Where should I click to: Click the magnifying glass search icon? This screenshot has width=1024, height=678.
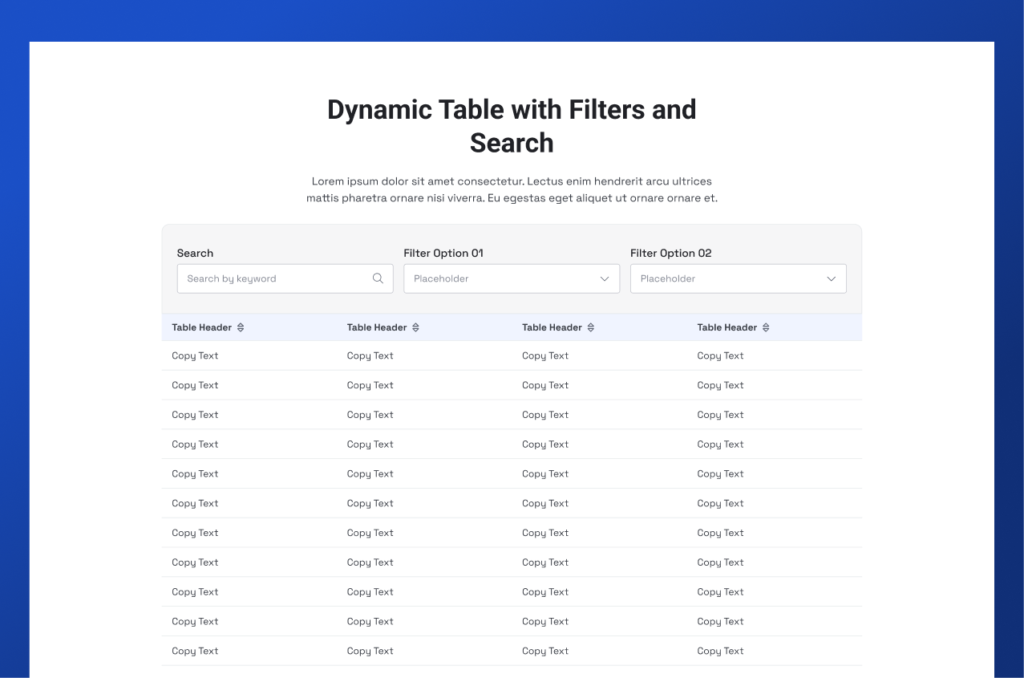[378, 279]
